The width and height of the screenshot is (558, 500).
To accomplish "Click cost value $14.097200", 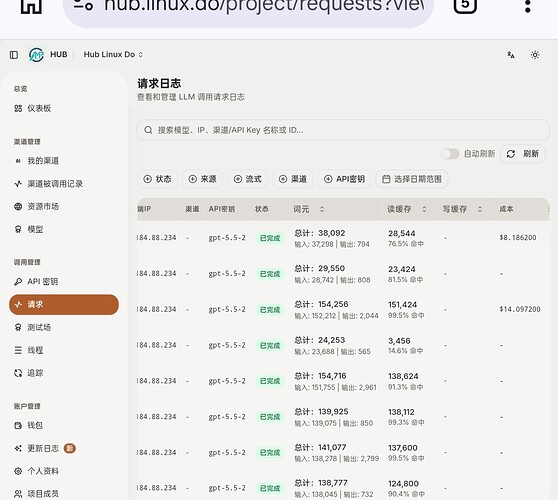I will click(520, 309).
